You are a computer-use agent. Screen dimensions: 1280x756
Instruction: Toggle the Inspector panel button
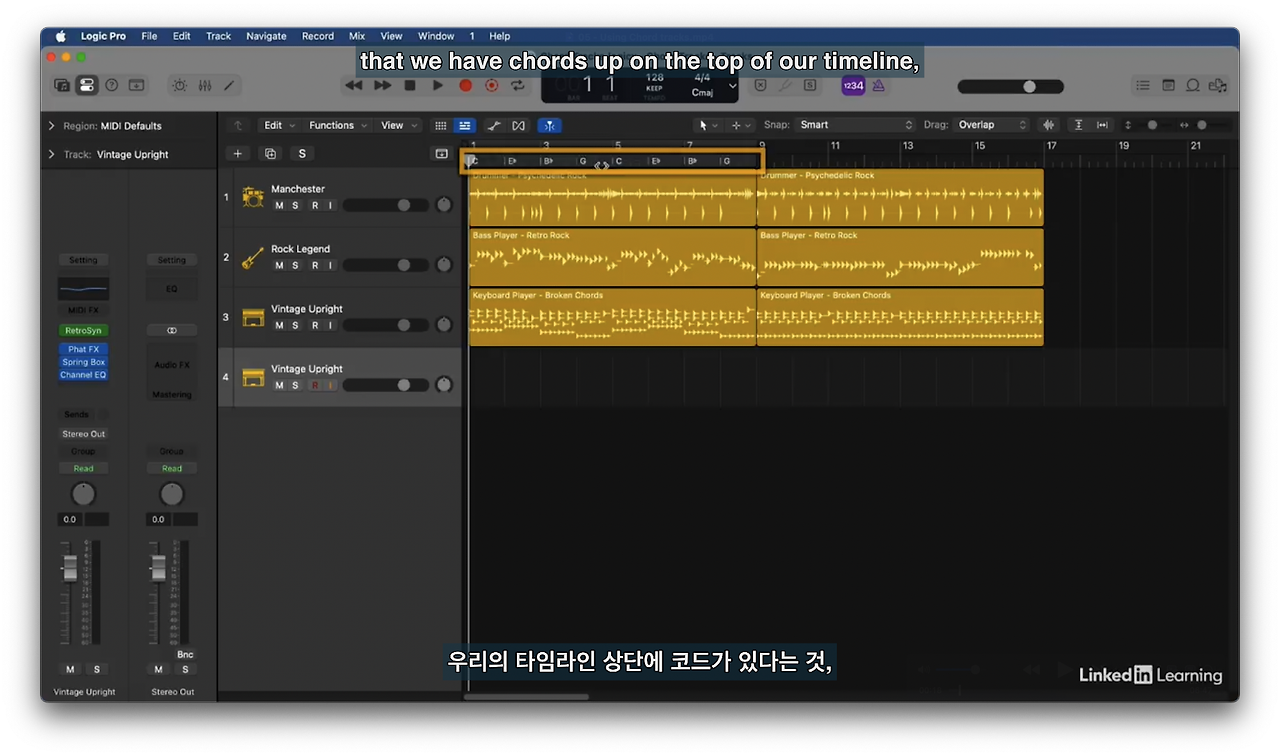[x=87, y=86]
